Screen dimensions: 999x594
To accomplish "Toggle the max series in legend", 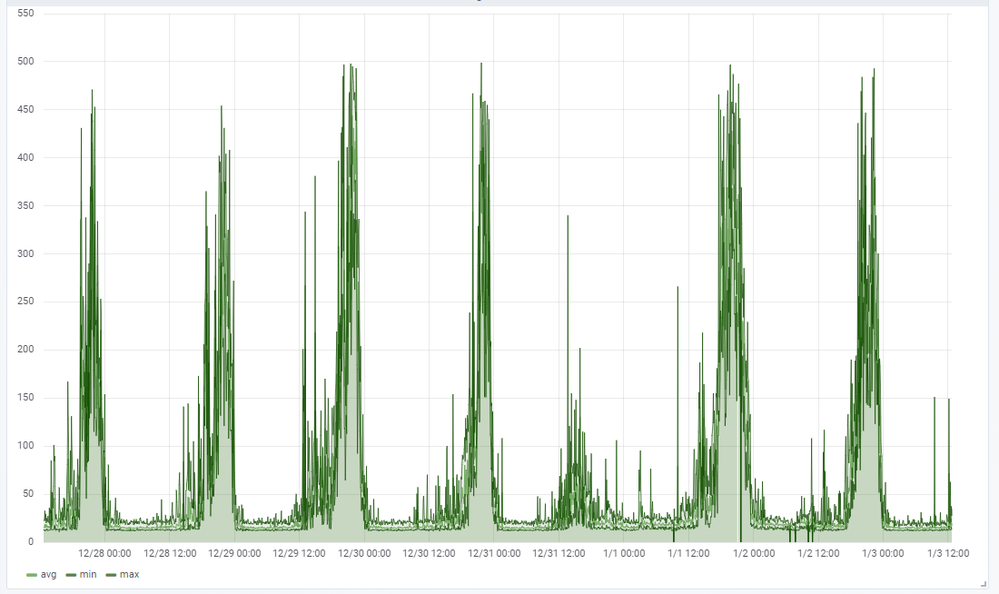I will [x=129, y=574].
